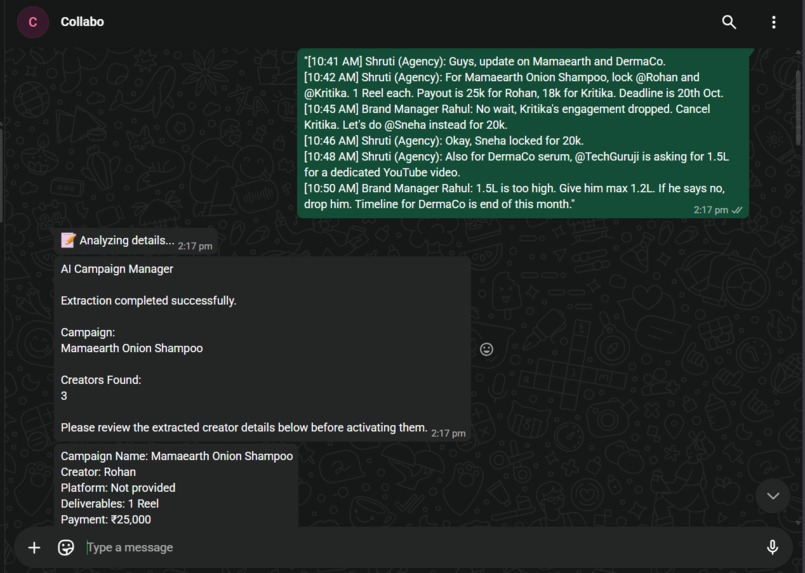
Task: Click 'Mamaearth Onion Shampoo' under Campaign
Action: click(x=132, y=348)
